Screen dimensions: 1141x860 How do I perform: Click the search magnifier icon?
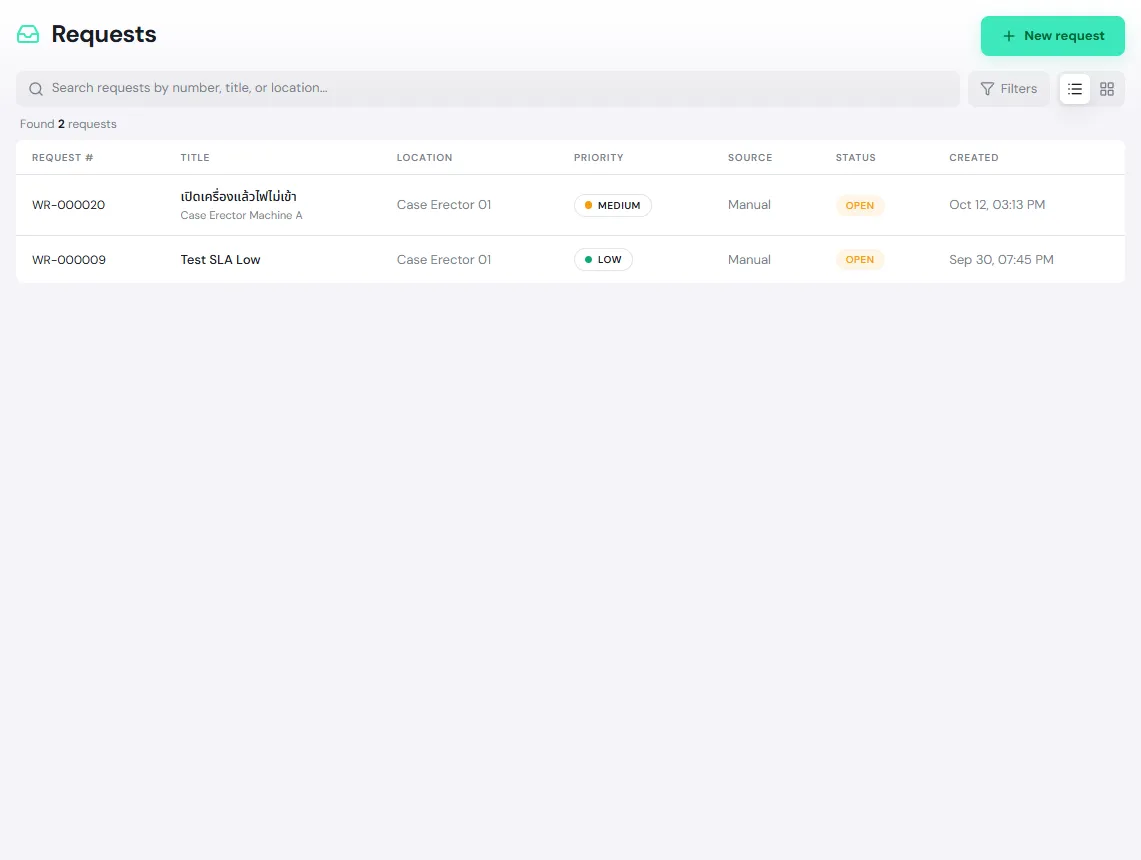click(36, 89)
